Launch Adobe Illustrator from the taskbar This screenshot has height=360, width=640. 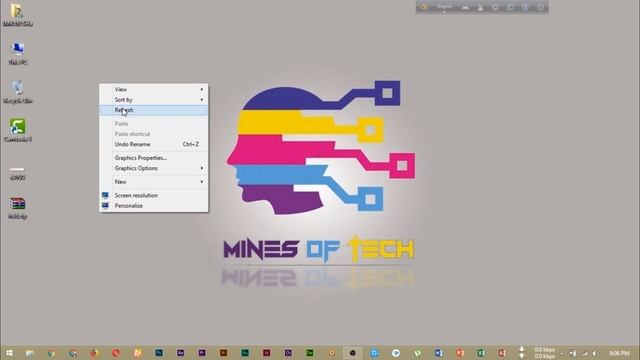pyautogui.click(x=223, y=353)
